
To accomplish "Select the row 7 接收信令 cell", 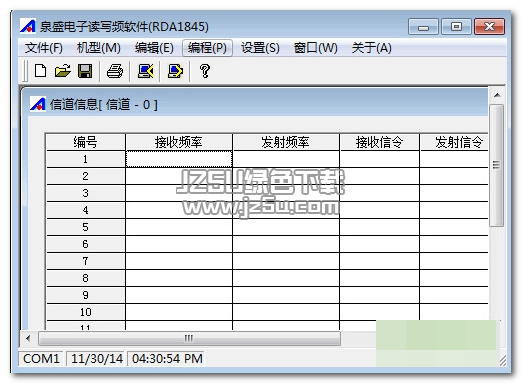I will 379,261.
